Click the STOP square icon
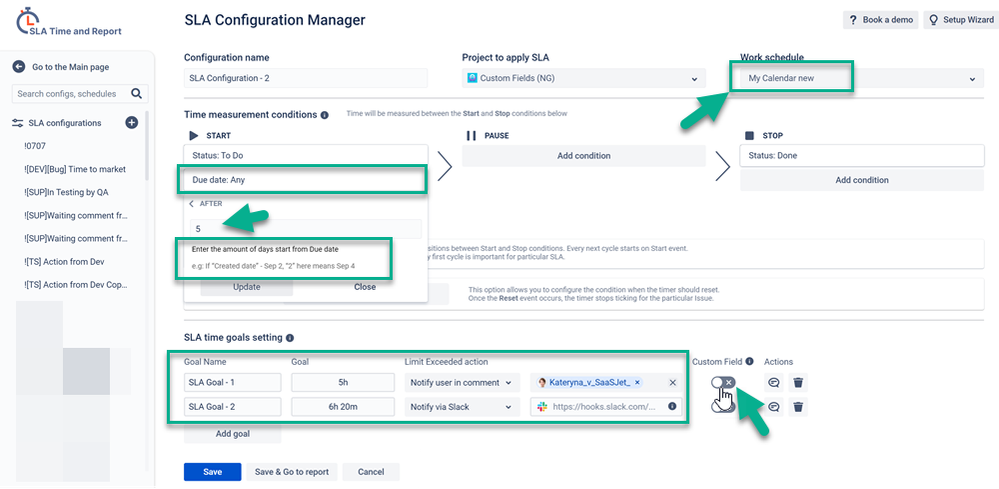 pos(749,136)
